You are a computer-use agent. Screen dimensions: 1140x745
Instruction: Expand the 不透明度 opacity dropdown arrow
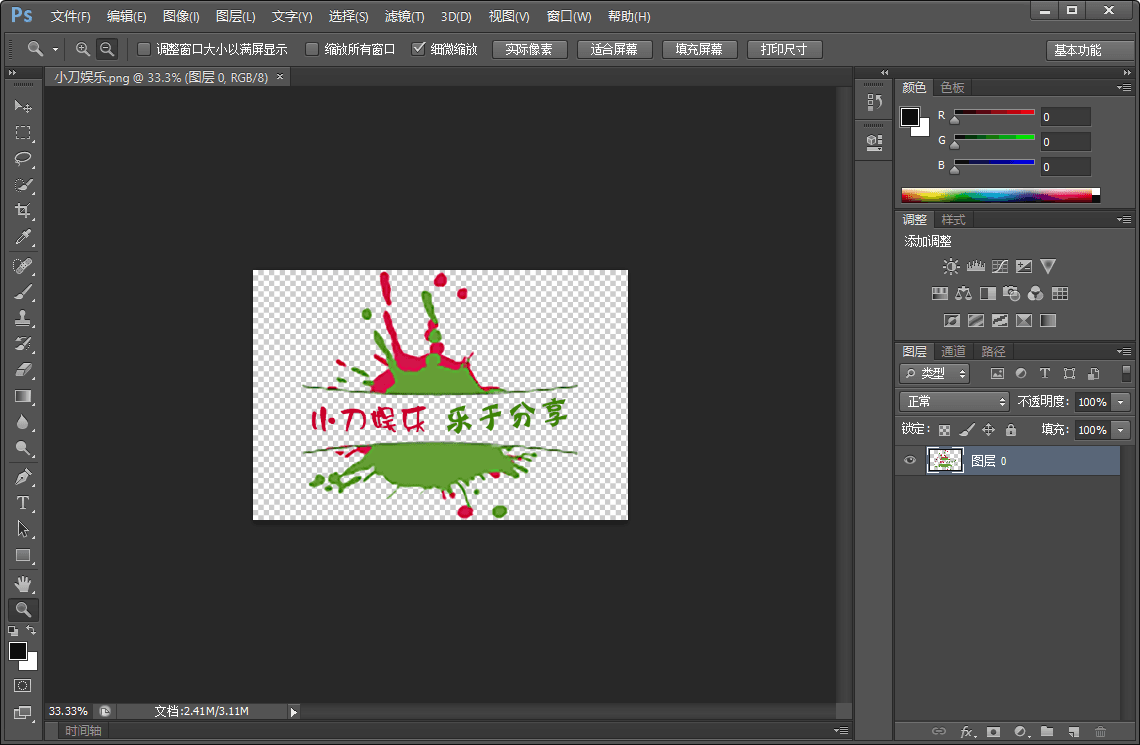click(1120, 401)
